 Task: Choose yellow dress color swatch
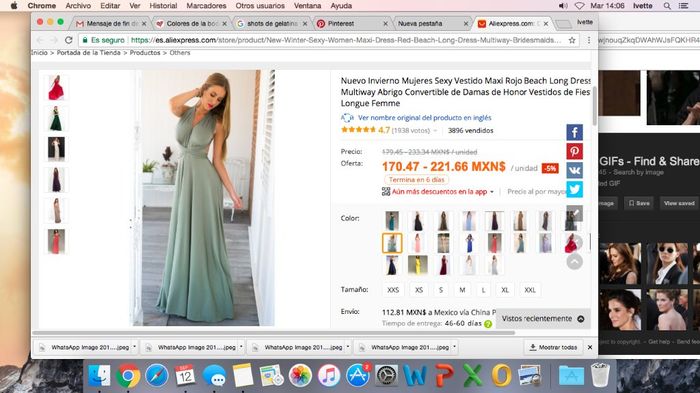[x=418, y=265]
